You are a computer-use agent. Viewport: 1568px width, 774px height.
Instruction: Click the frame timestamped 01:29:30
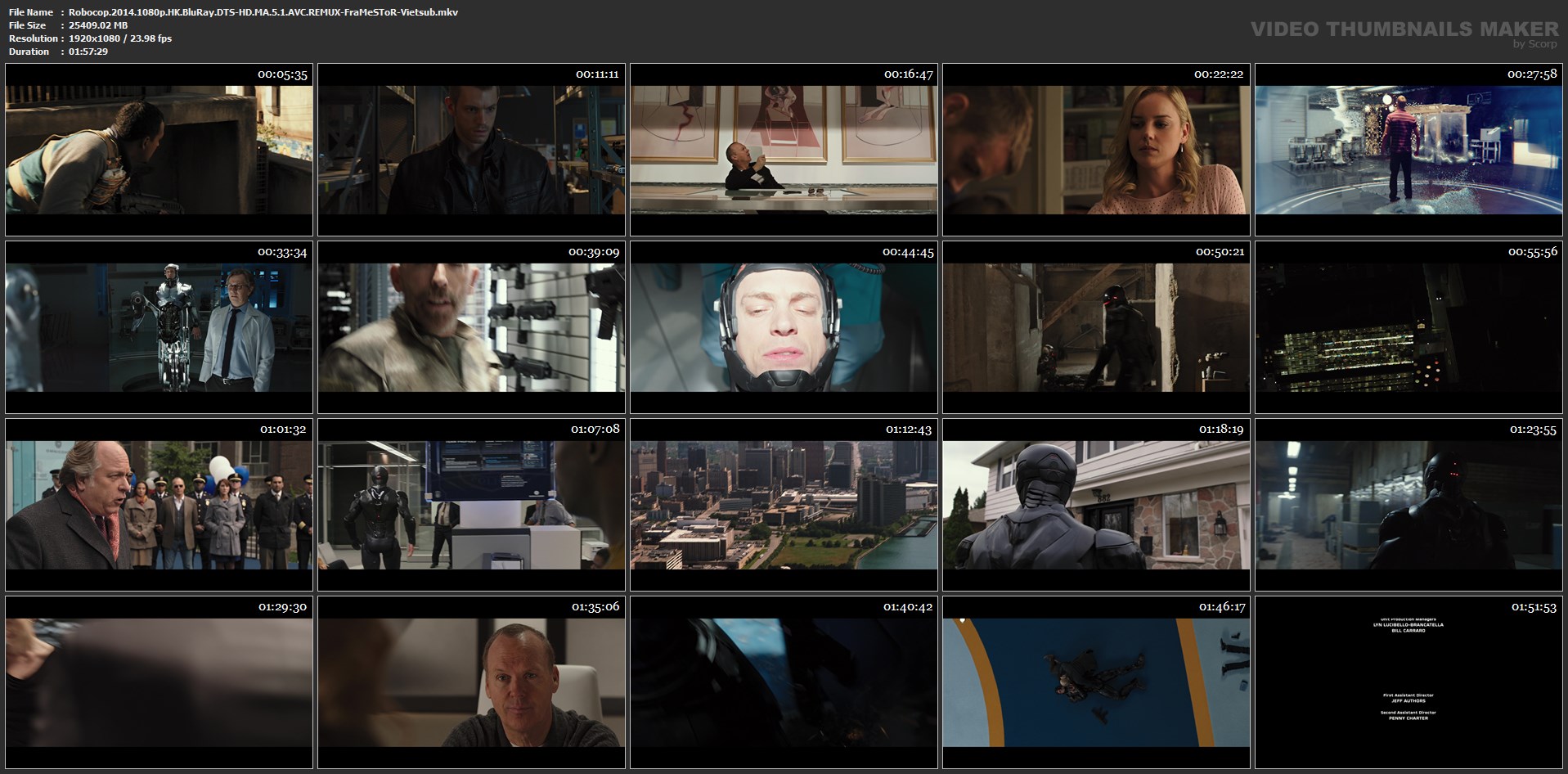coord(159,682)
